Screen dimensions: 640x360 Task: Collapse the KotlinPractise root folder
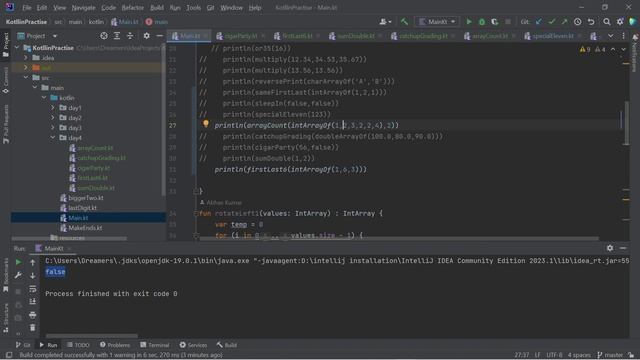pyautogui.click(x=17, y=48)
